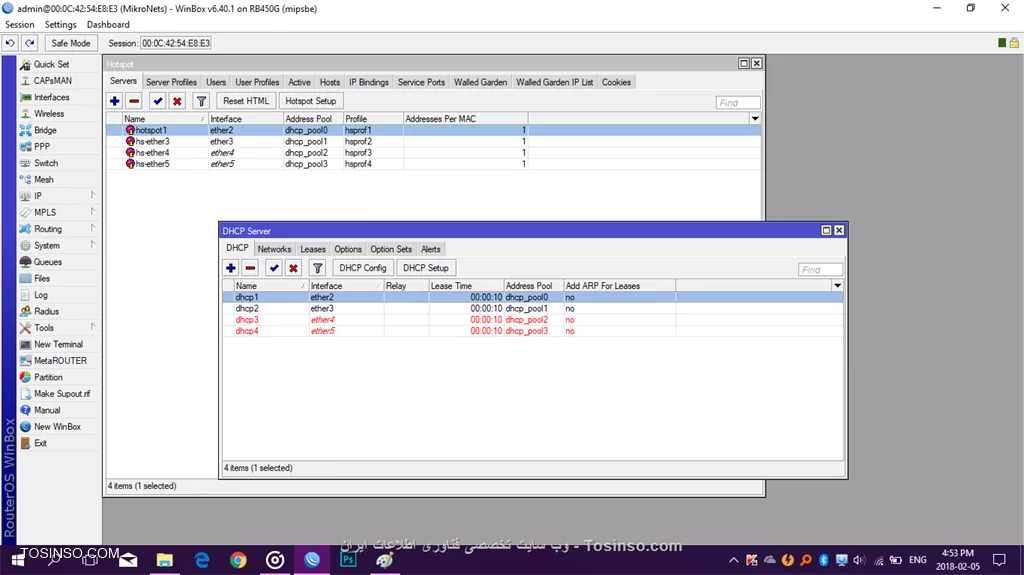The image size is (1024, 575).
Task: Switch to Leases tab in DHCP Server
Action: click(313, 250)
